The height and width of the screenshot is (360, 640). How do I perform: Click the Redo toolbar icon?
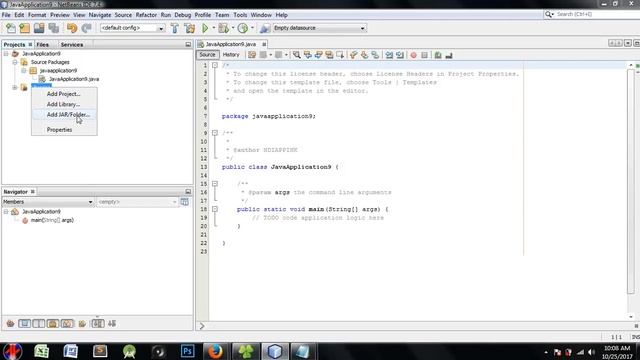[86, 28]
